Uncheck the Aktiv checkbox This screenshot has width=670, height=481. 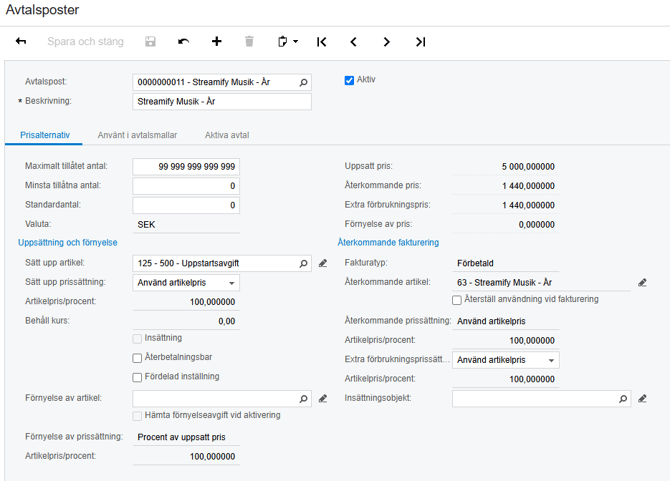[349, 80]
